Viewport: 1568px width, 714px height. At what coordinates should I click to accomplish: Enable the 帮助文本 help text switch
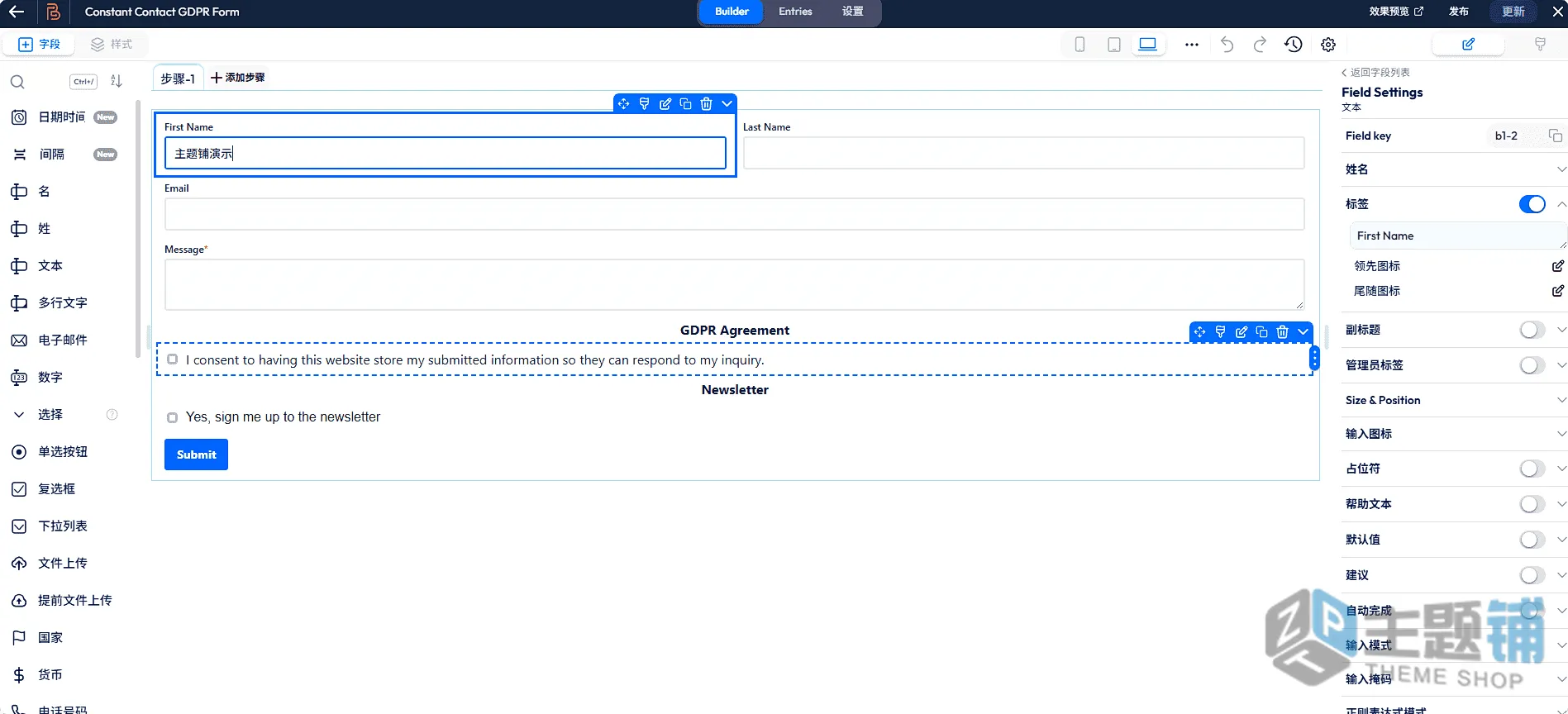(x=1532, y=503)
